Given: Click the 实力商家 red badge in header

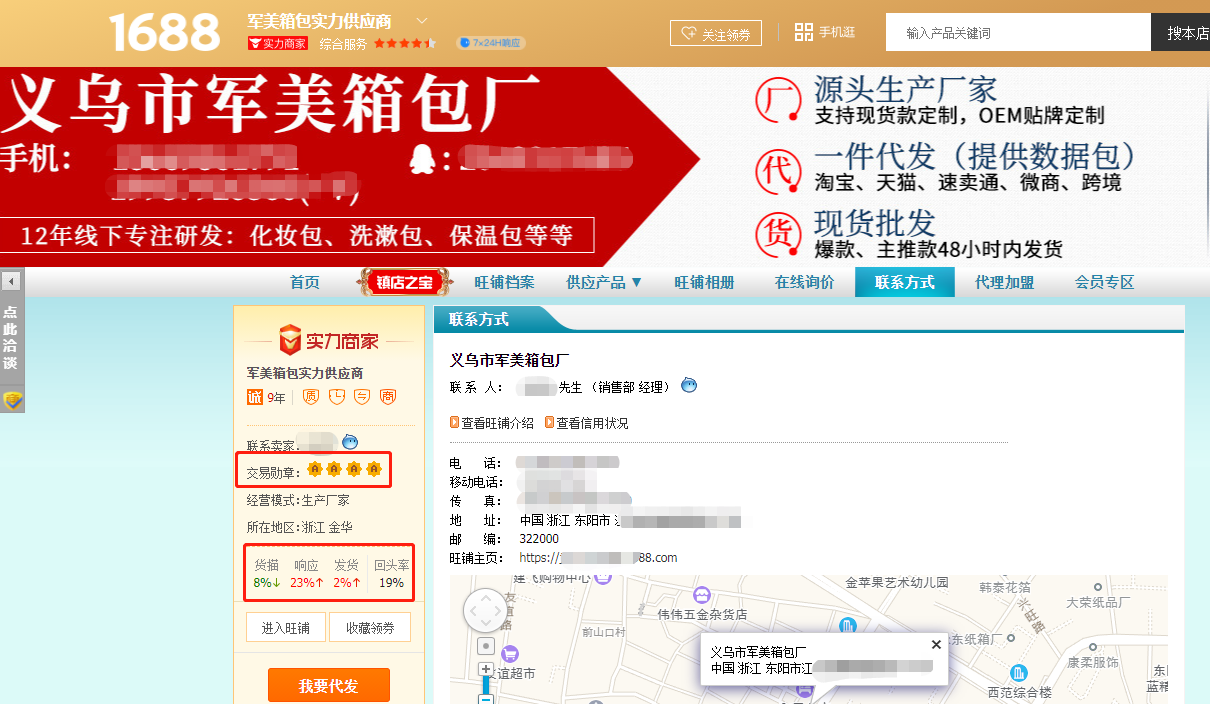Looking at the screenshot, I should (x=277, y=43).
